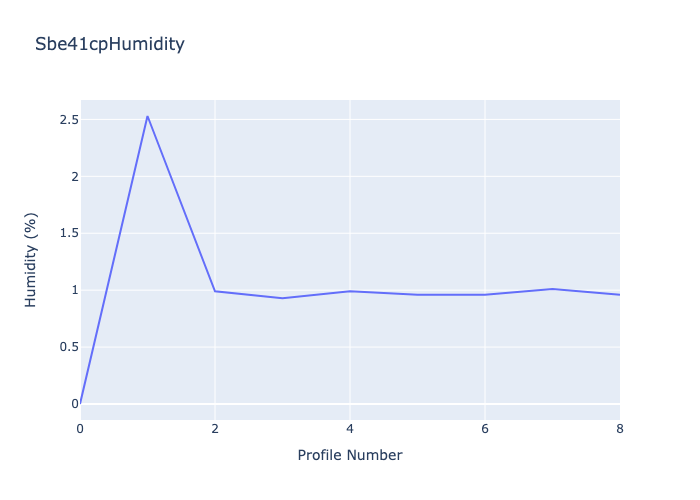Click the Profile Number x-axis label
700x500 pixels.
[350, 455]
